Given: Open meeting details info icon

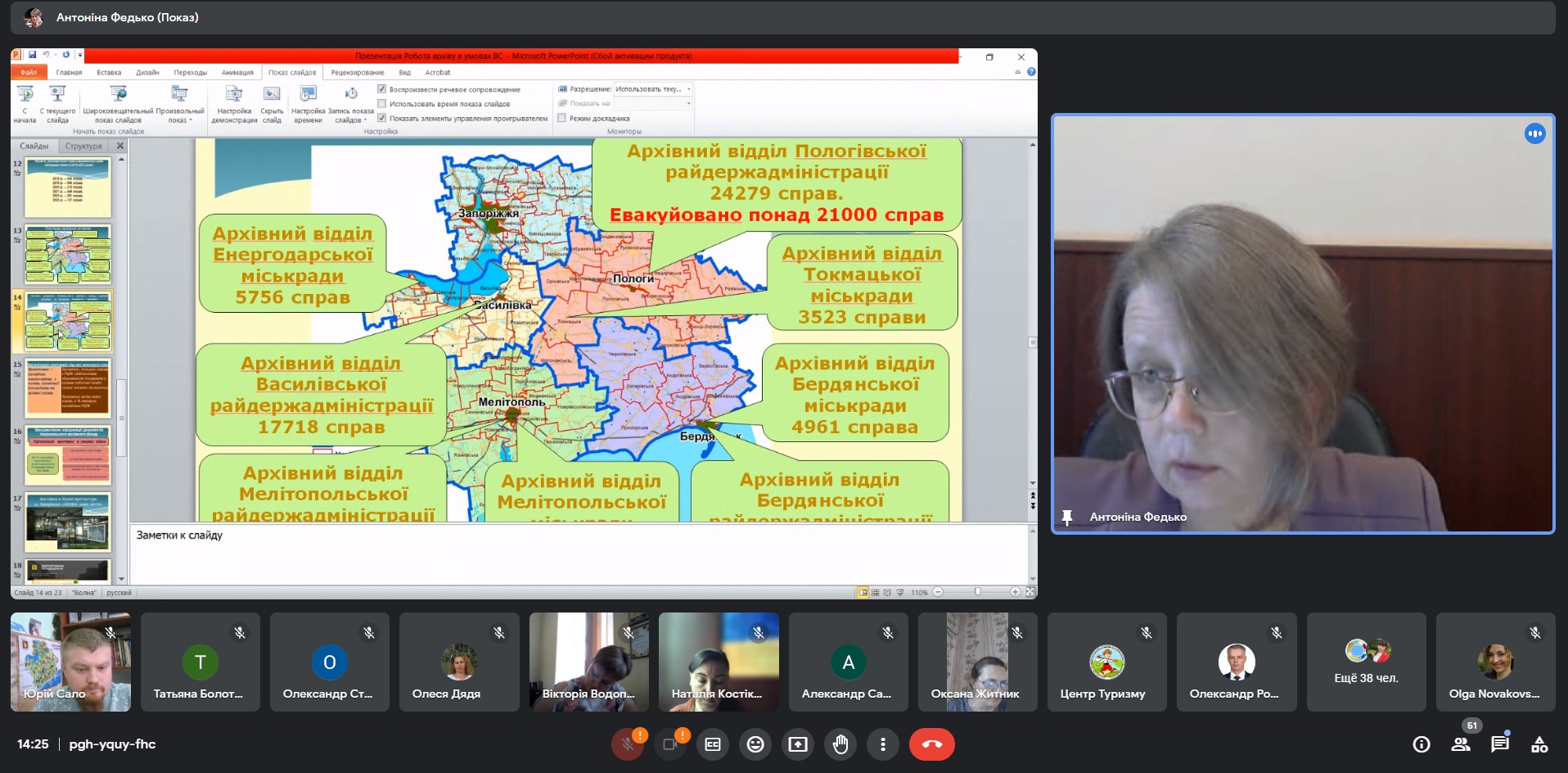Looking at the screenshot, I should coord(1422,744).
